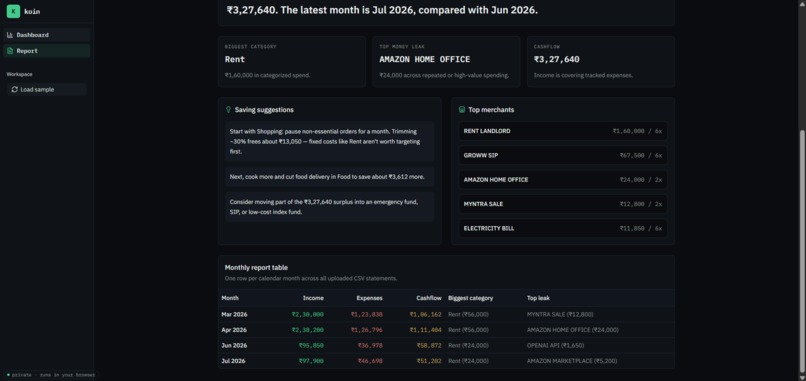Click the Expenses column header

point(370,298)
